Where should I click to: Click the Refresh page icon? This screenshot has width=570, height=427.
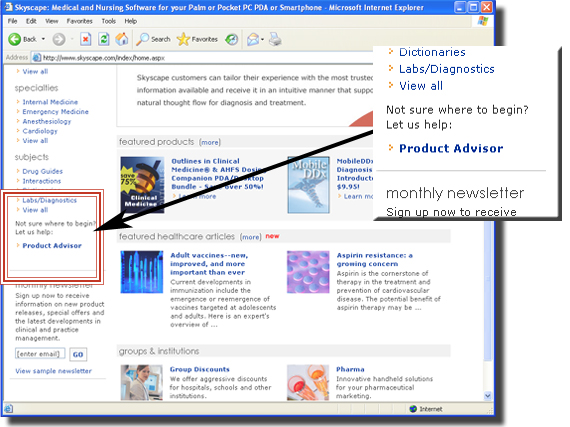[x=104, y=39]
